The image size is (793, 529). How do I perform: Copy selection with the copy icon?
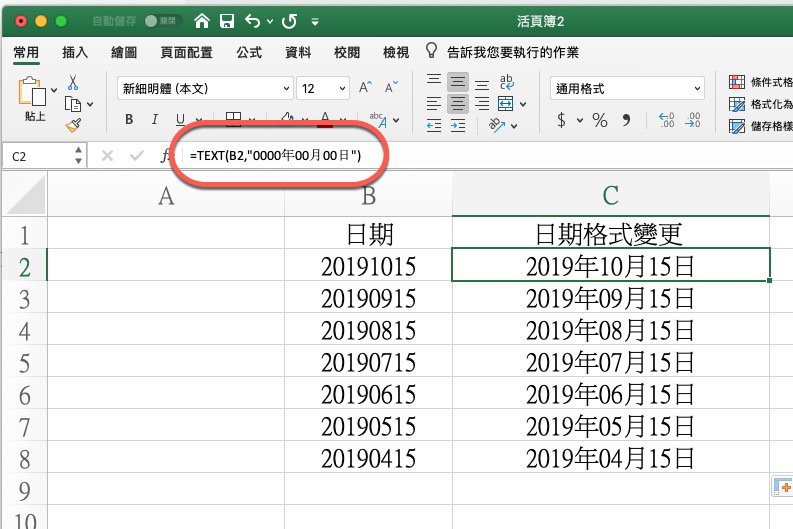point(73,104)
